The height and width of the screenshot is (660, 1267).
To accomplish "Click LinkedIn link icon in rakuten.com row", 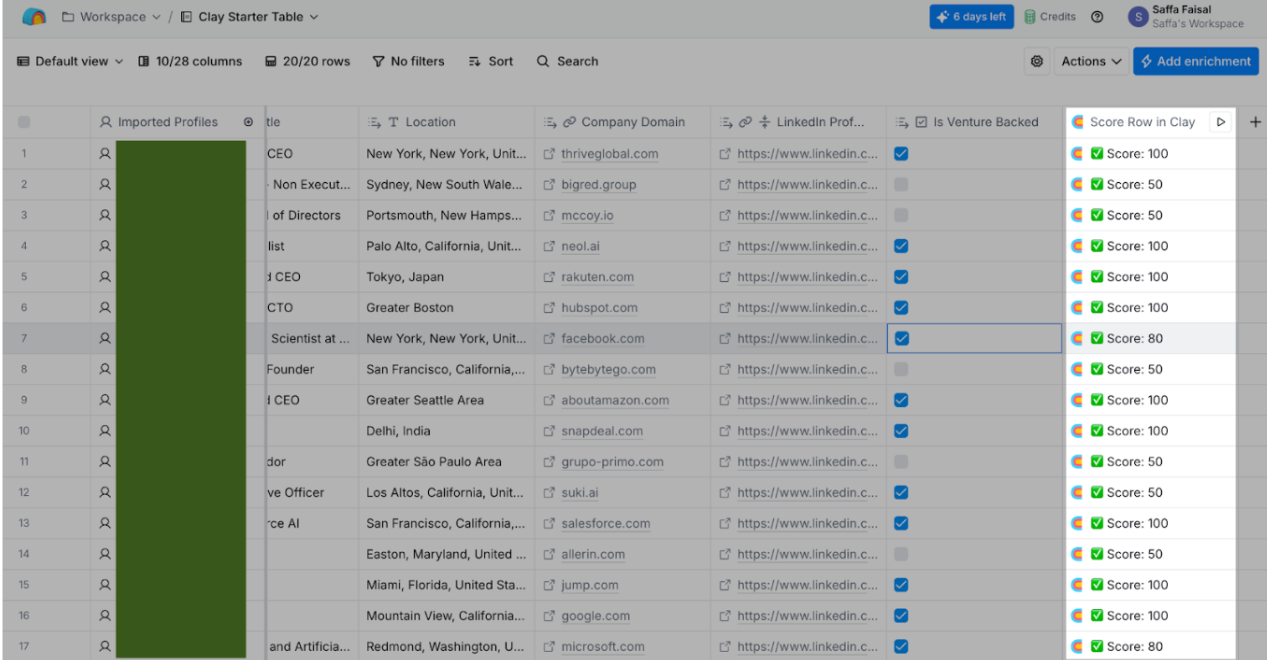I will 725,277.
